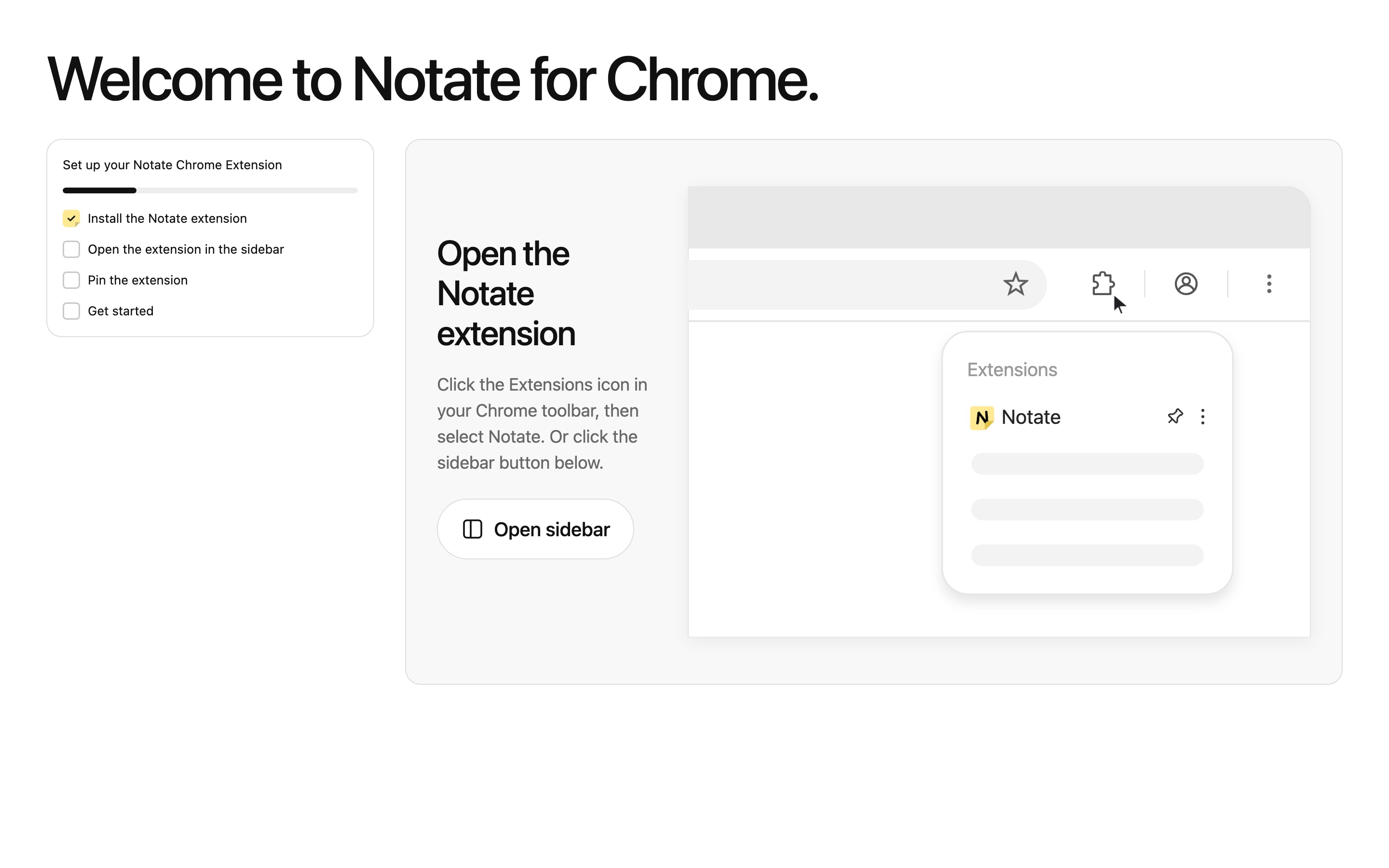1389x868 pixels.
Task: Open the profile avatar icon
Action: click(x=1186, y=284)
